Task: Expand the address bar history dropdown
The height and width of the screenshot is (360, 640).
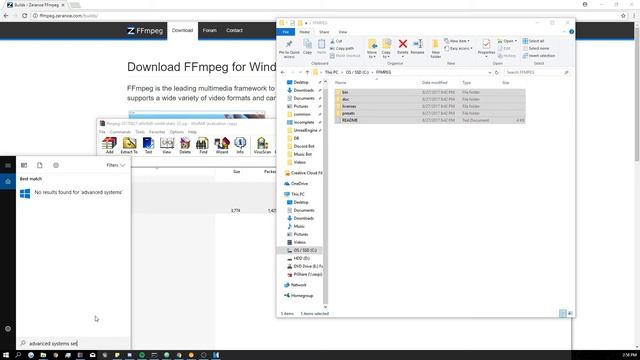Action: 490,72
